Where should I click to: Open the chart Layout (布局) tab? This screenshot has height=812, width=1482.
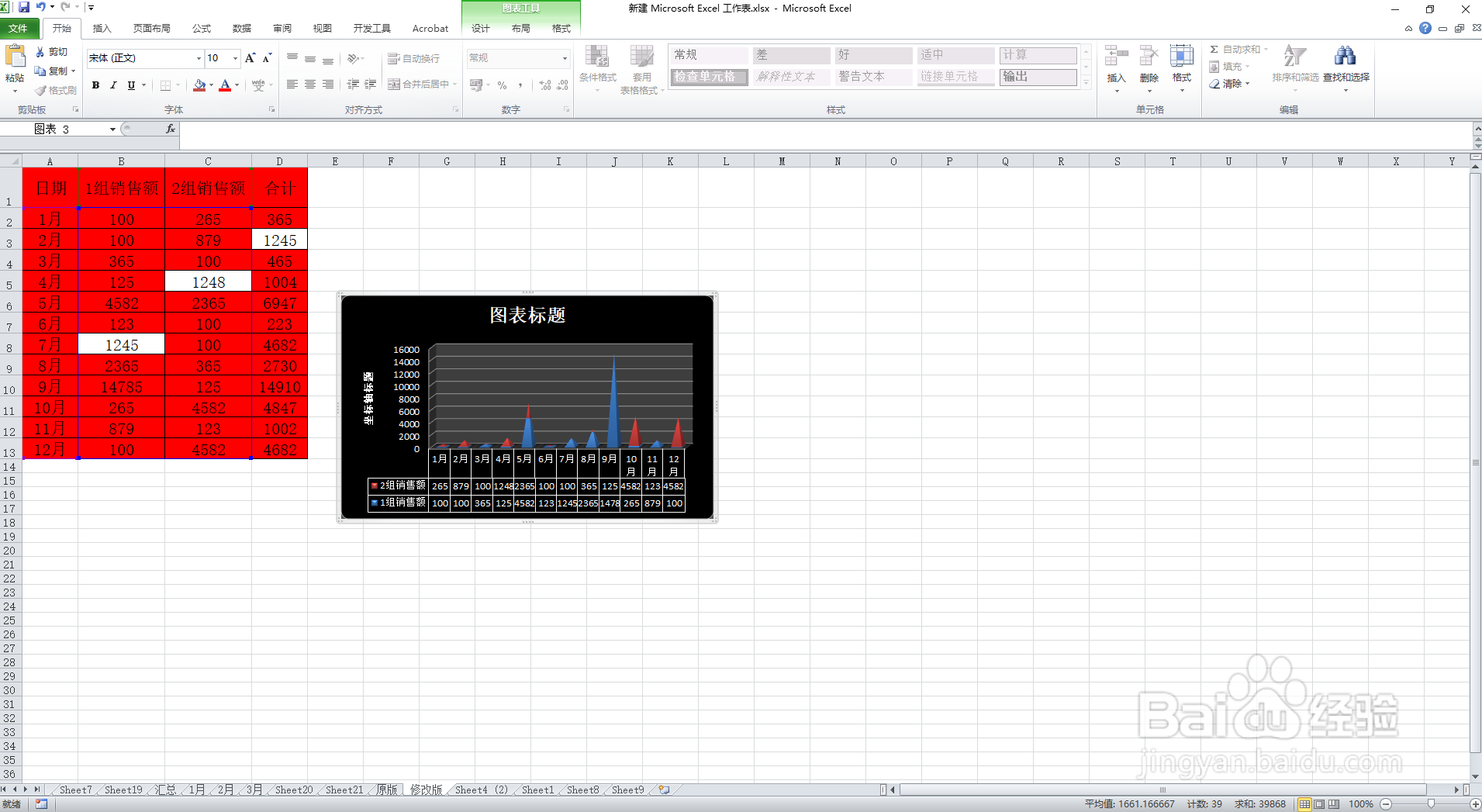tap(521, 28)
